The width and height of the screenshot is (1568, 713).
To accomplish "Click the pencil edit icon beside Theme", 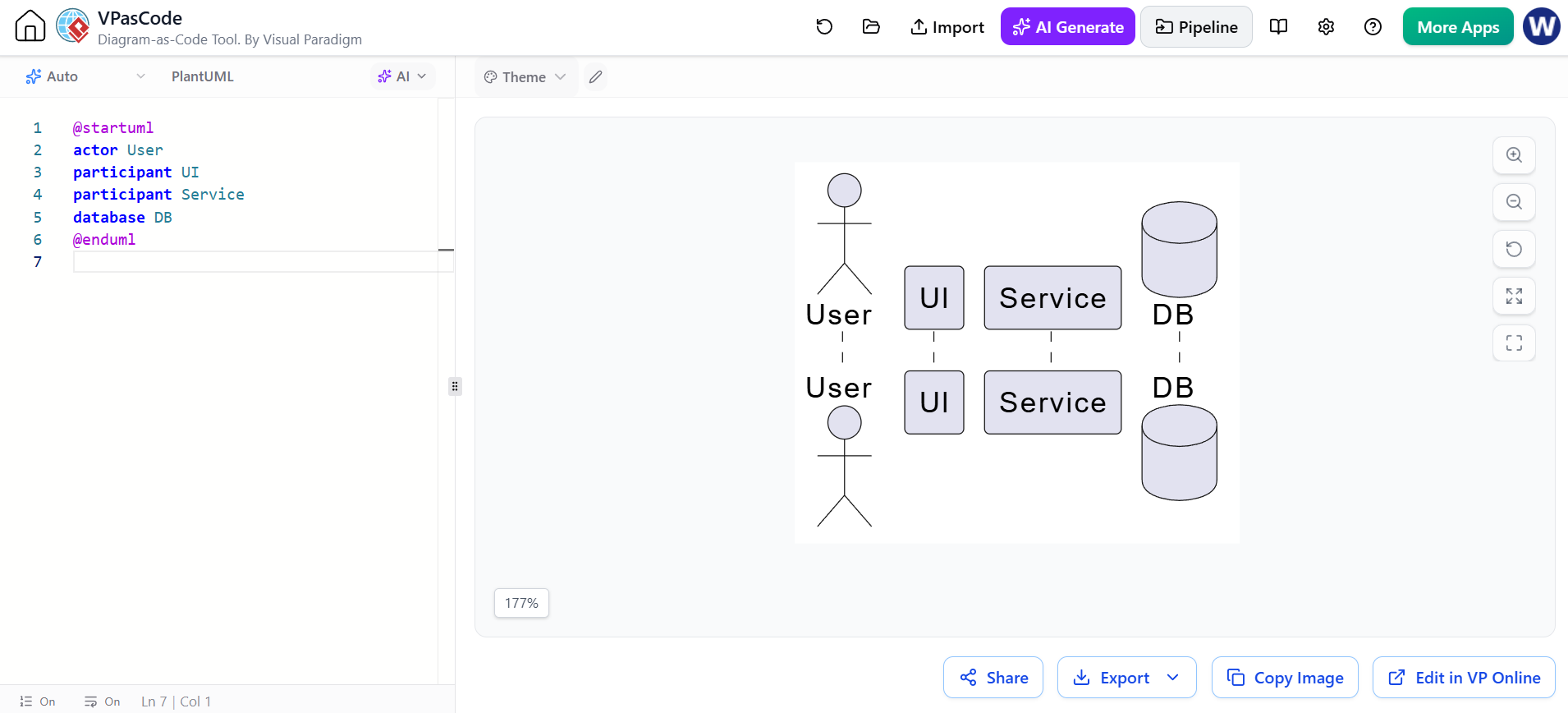I will tap(596, 77).
